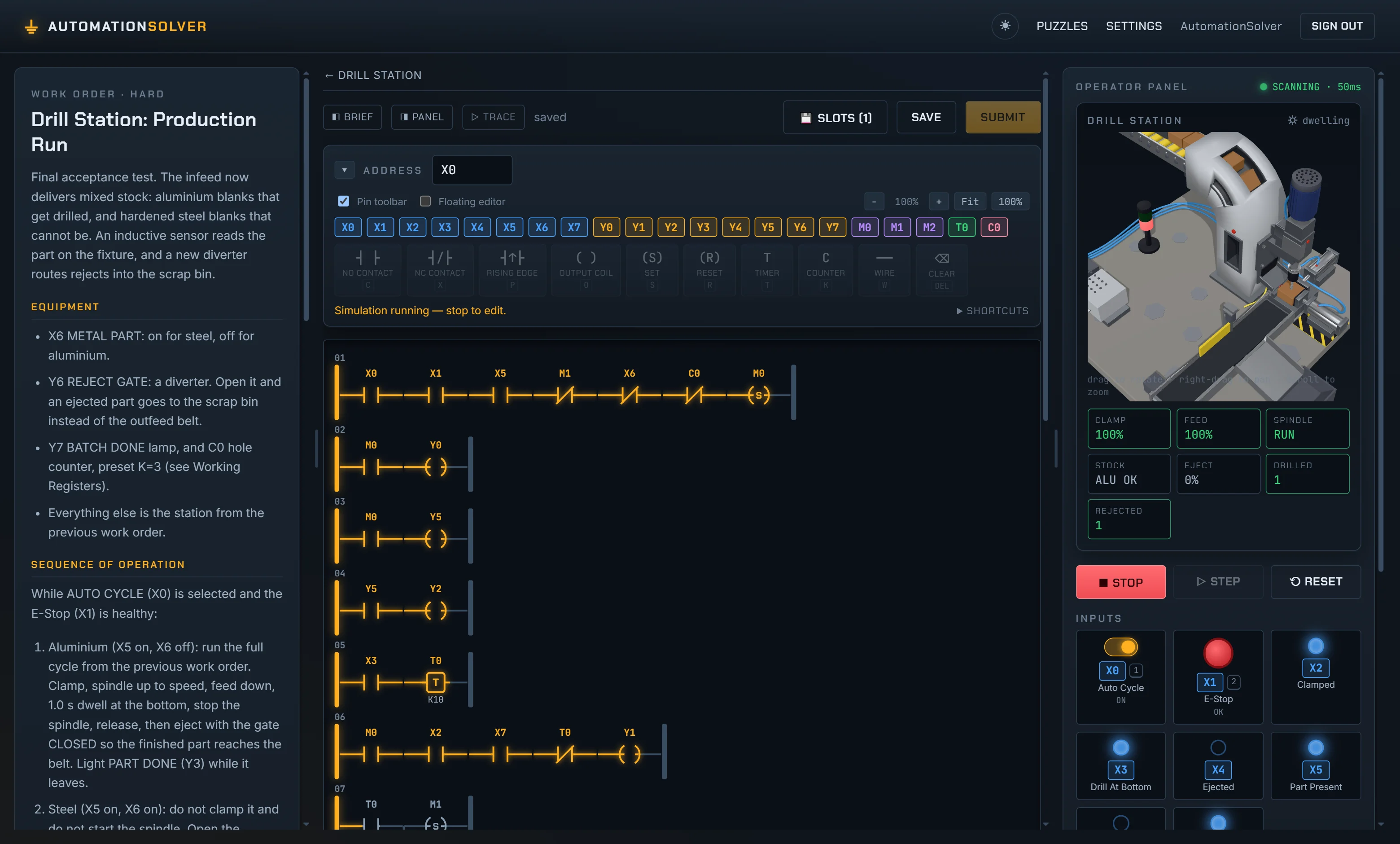Select the Counter tool
Viewport: 1400px width, 844px height.
[x=826, y=270]
